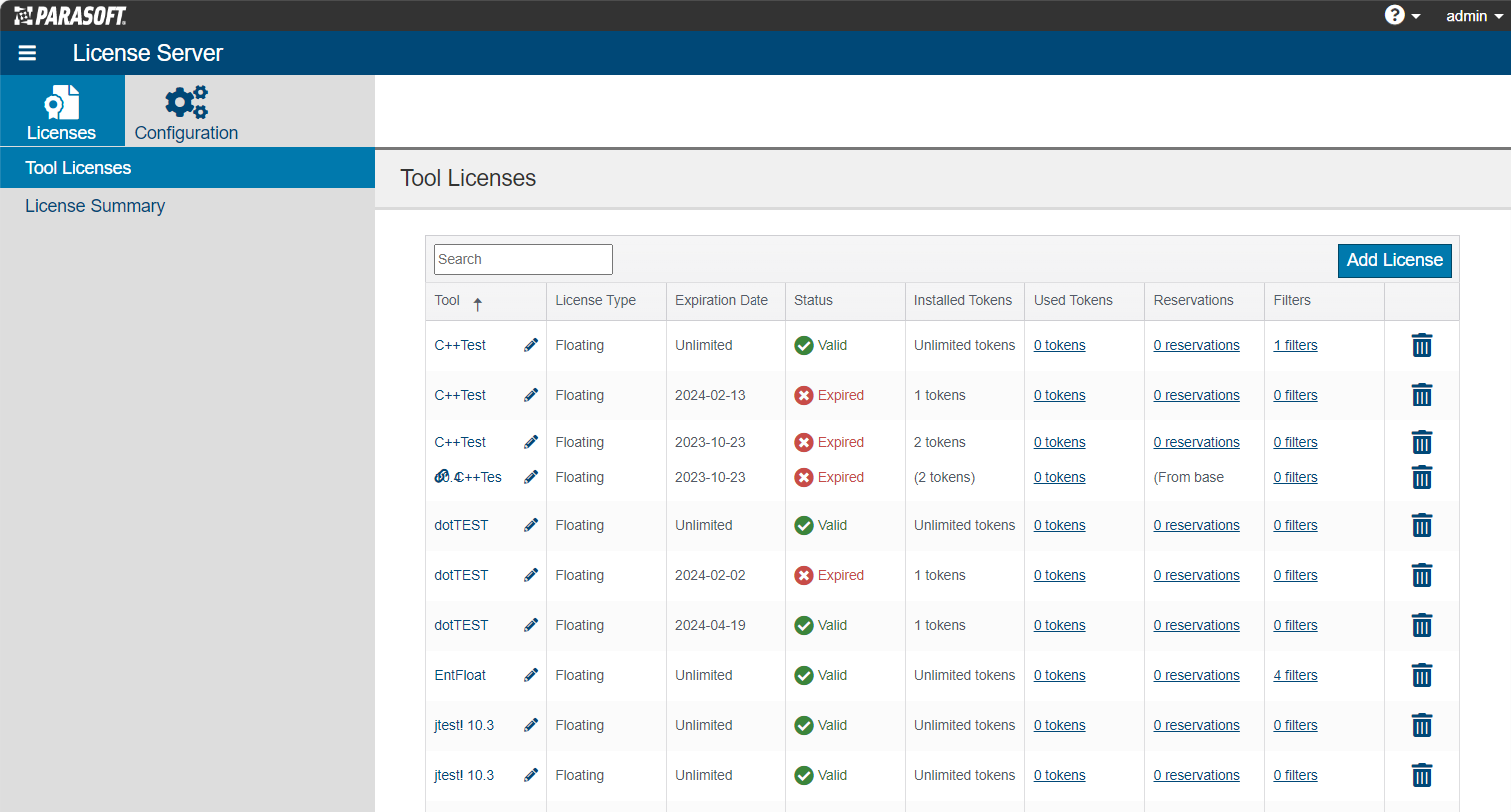
Task: Toggle the Tool column sort arrow
Action: (478, 303)
